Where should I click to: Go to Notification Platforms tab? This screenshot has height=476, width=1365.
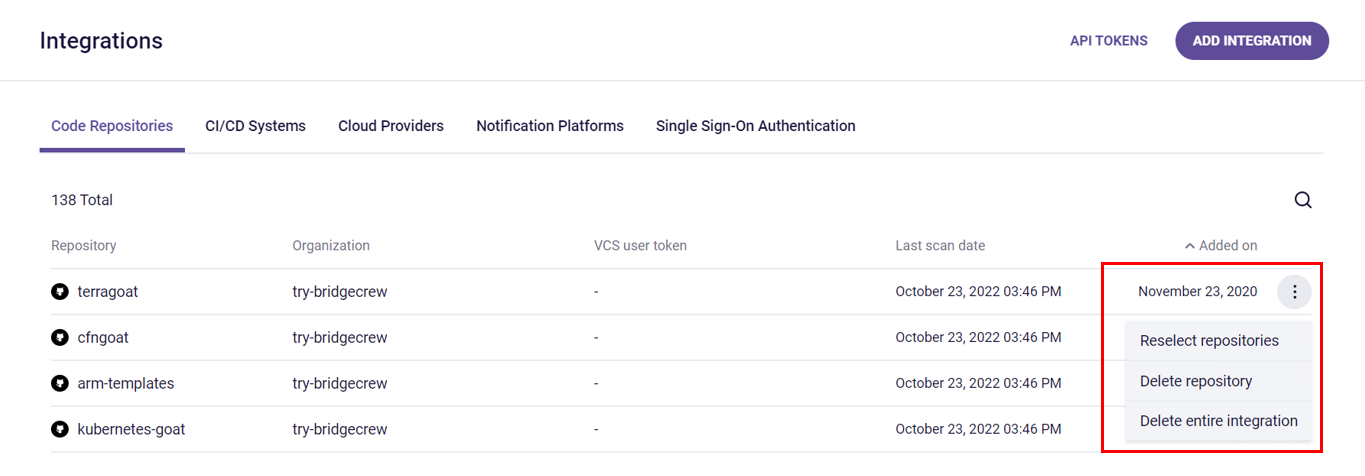550,126
